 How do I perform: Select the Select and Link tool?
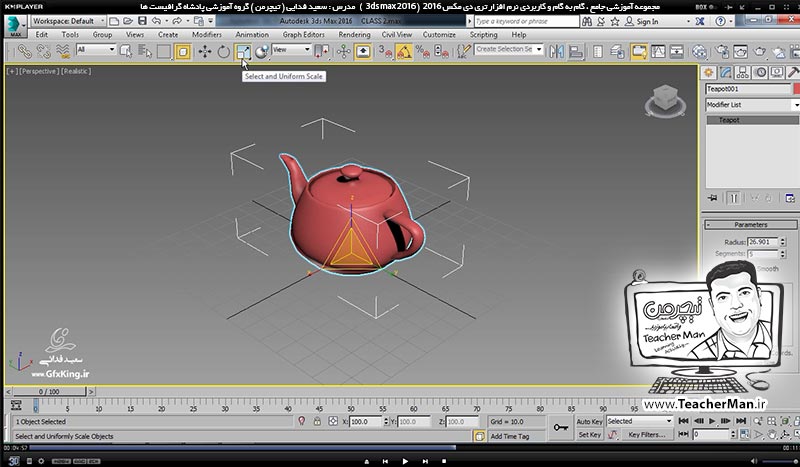24,51
